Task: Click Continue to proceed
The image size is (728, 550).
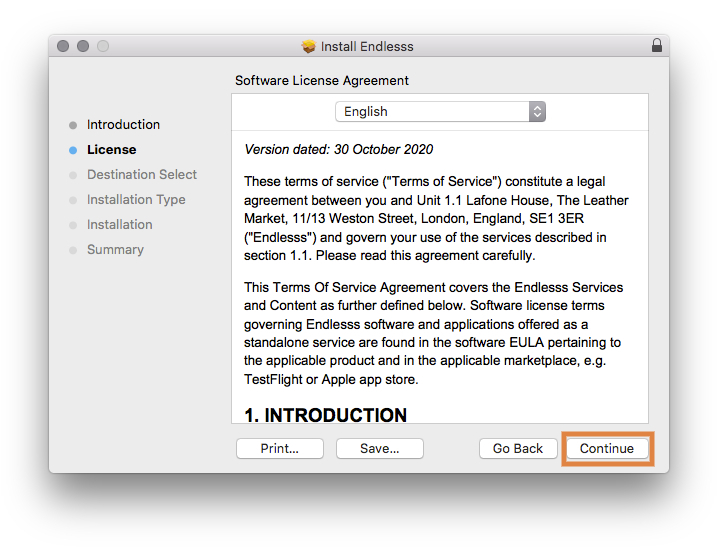Action: pyautogui.click(x=607, y=448)
